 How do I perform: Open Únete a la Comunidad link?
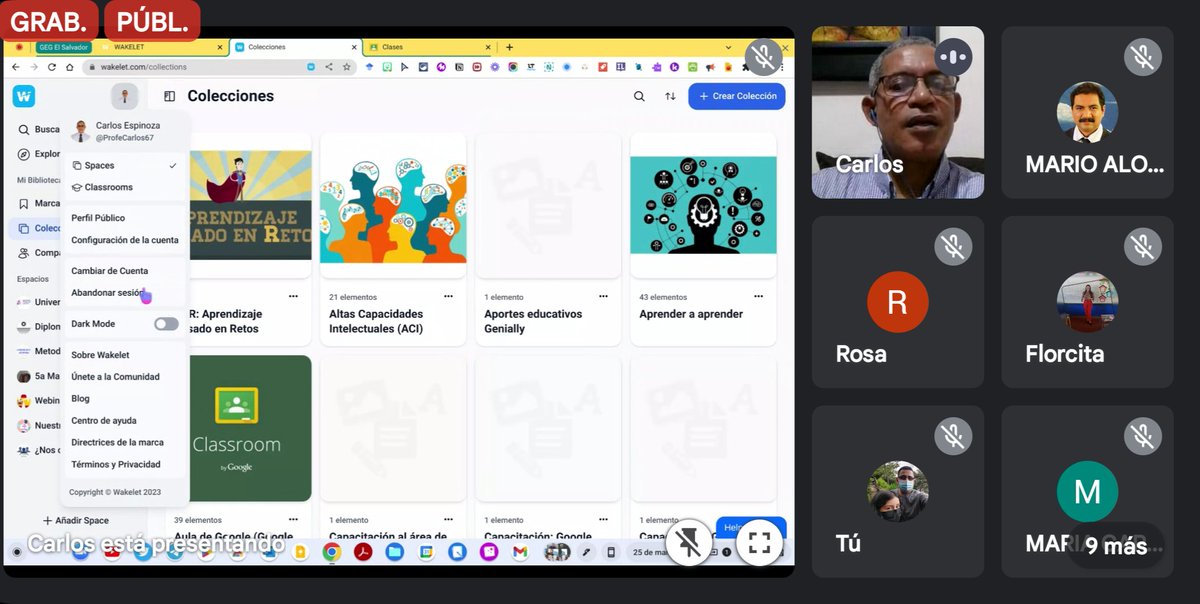coord(115,377)
